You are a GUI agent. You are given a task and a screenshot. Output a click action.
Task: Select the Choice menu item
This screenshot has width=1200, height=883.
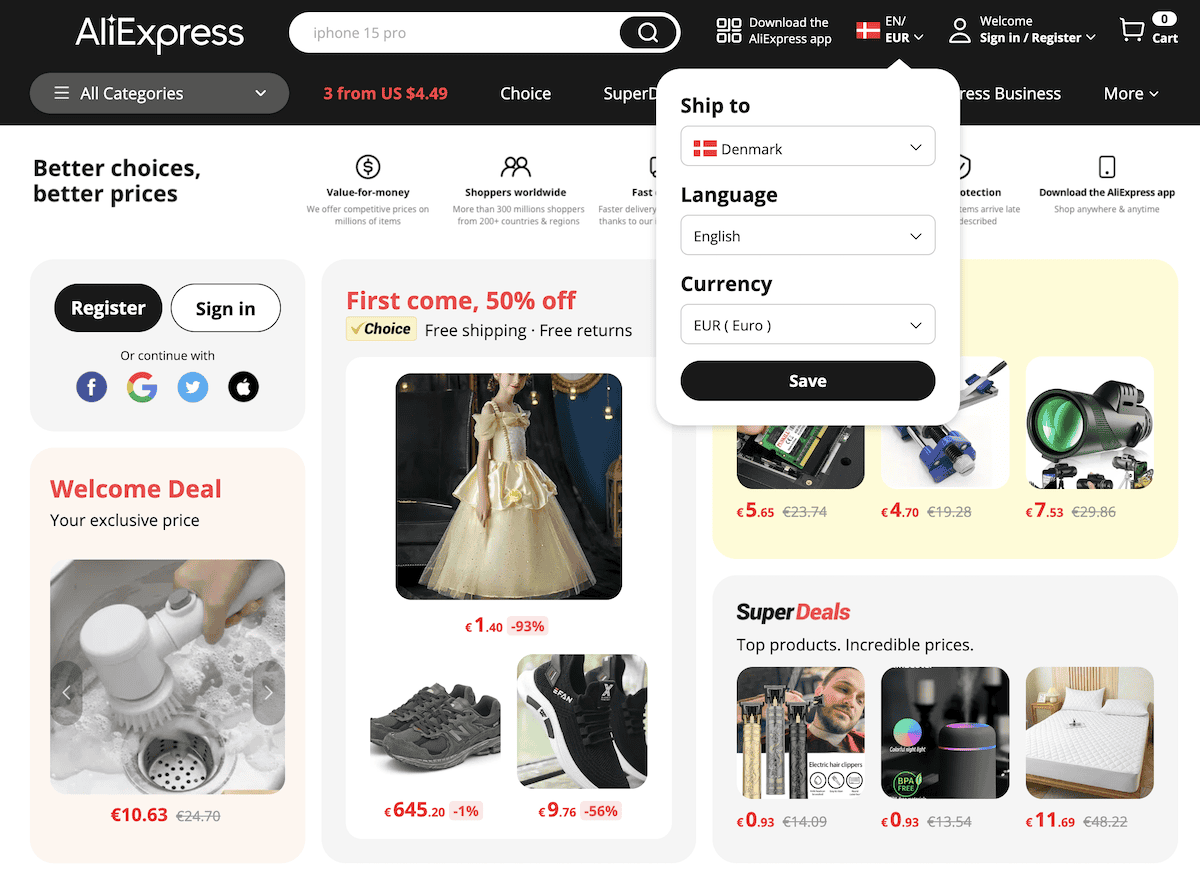525,93
